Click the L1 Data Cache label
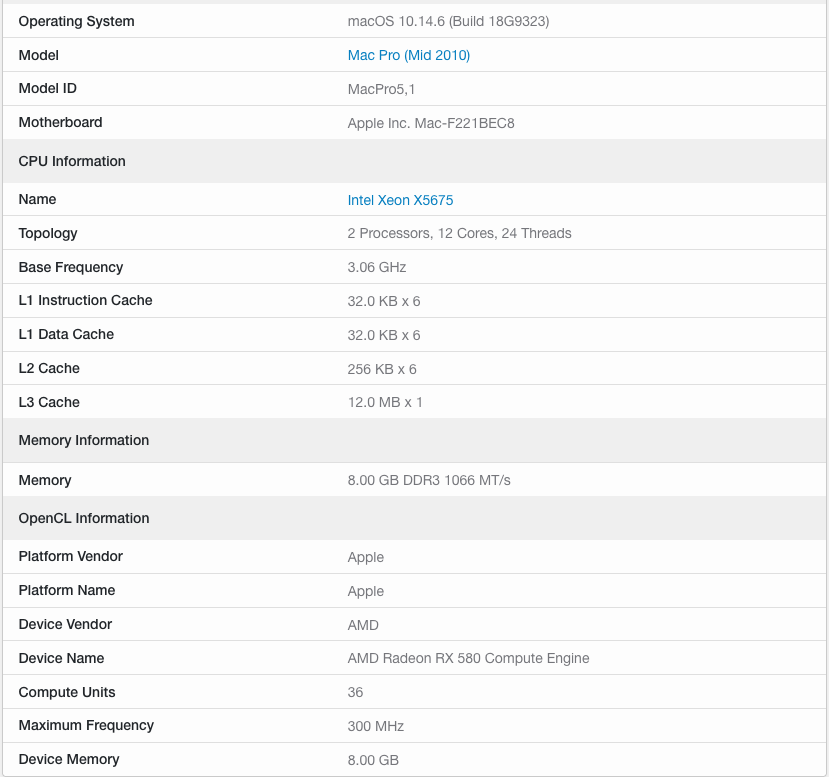Viewport: 829px width, 777px height. point(66,335)
